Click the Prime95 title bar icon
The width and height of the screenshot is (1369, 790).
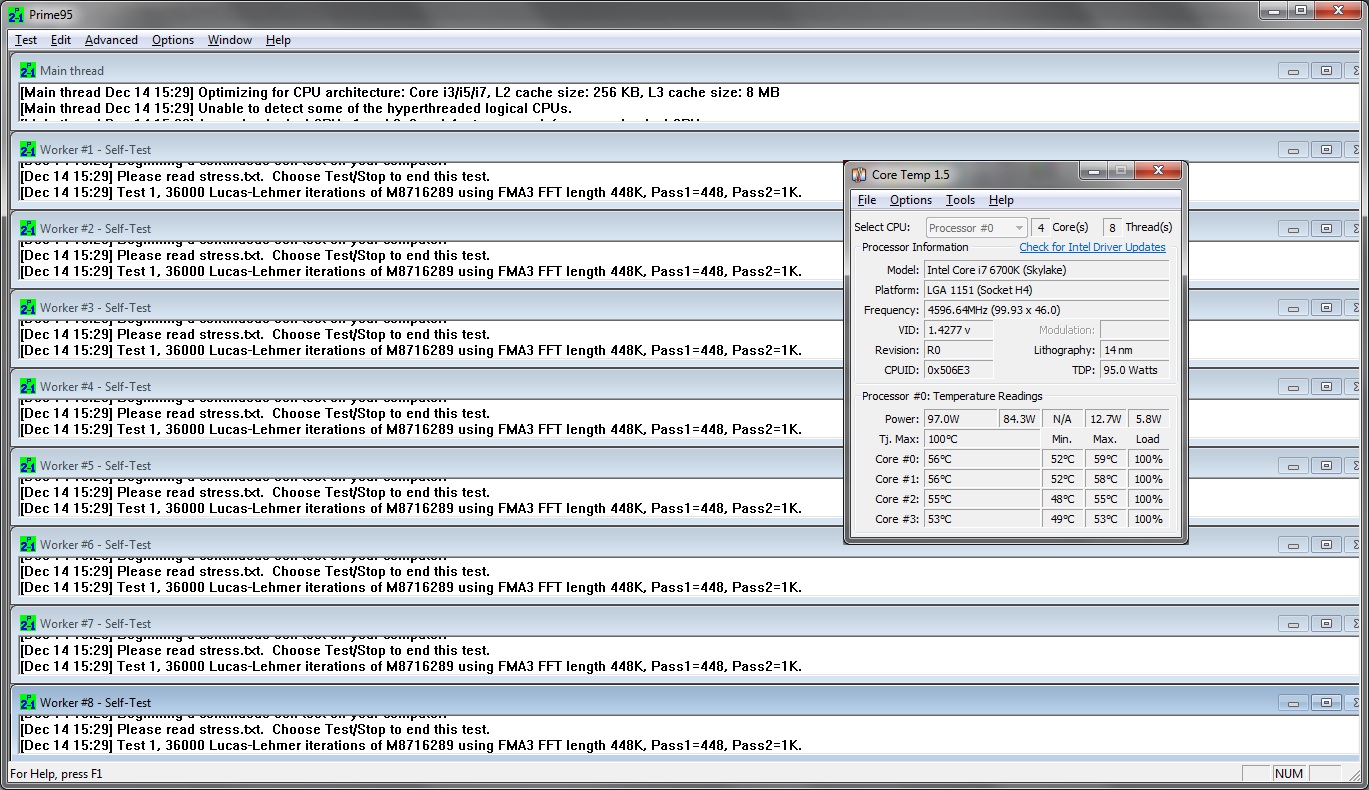coord(16,14)
